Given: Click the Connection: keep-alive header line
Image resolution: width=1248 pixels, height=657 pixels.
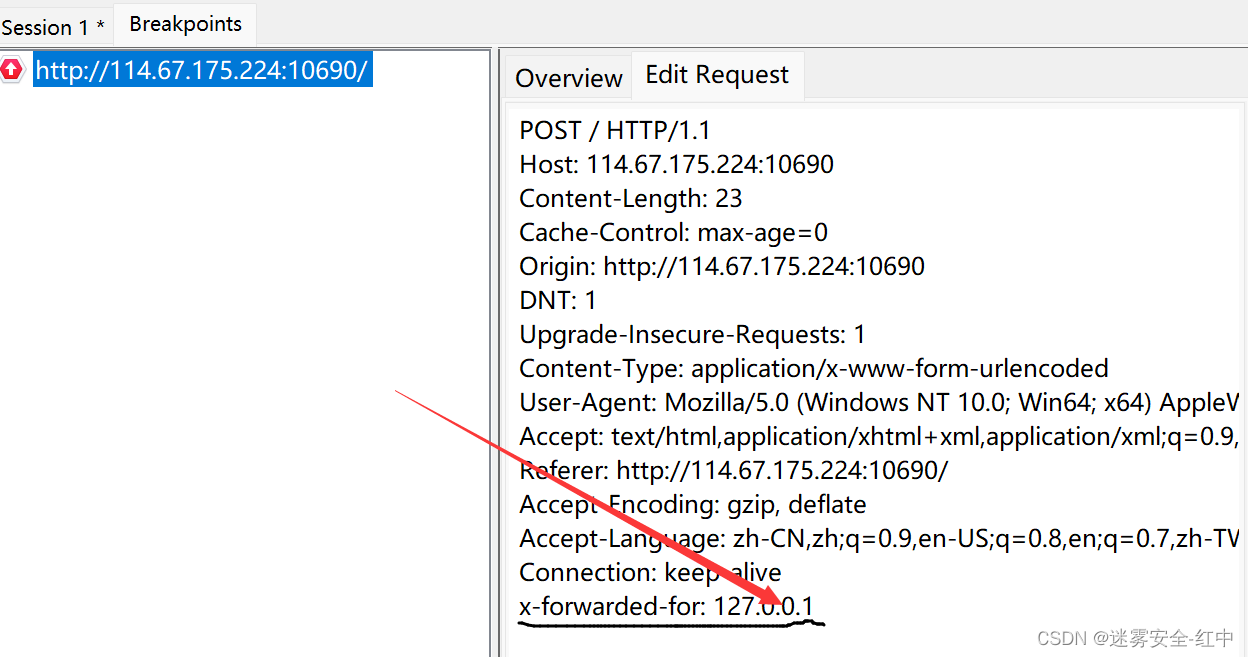Looking at the screenshot, I should tap(650, 573).
